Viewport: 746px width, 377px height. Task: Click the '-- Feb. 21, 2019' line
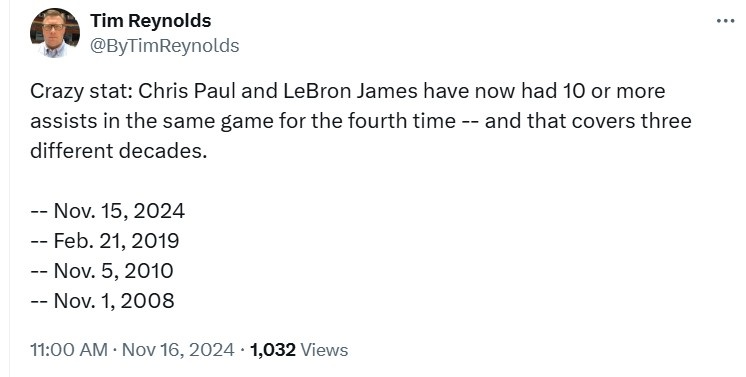coord(105,241)
